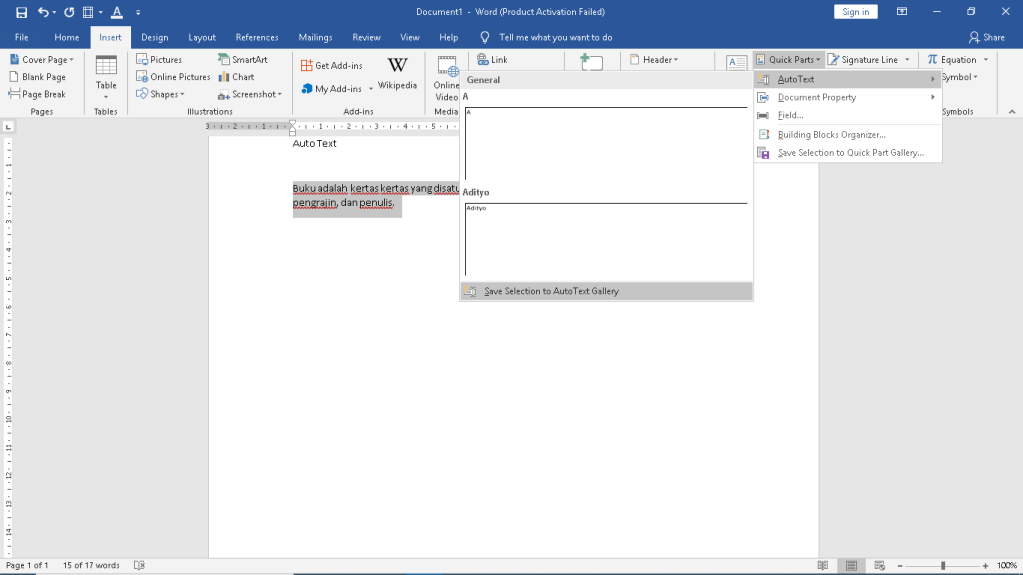Switch to the Design tab
1023x575 pixels.
154,37
